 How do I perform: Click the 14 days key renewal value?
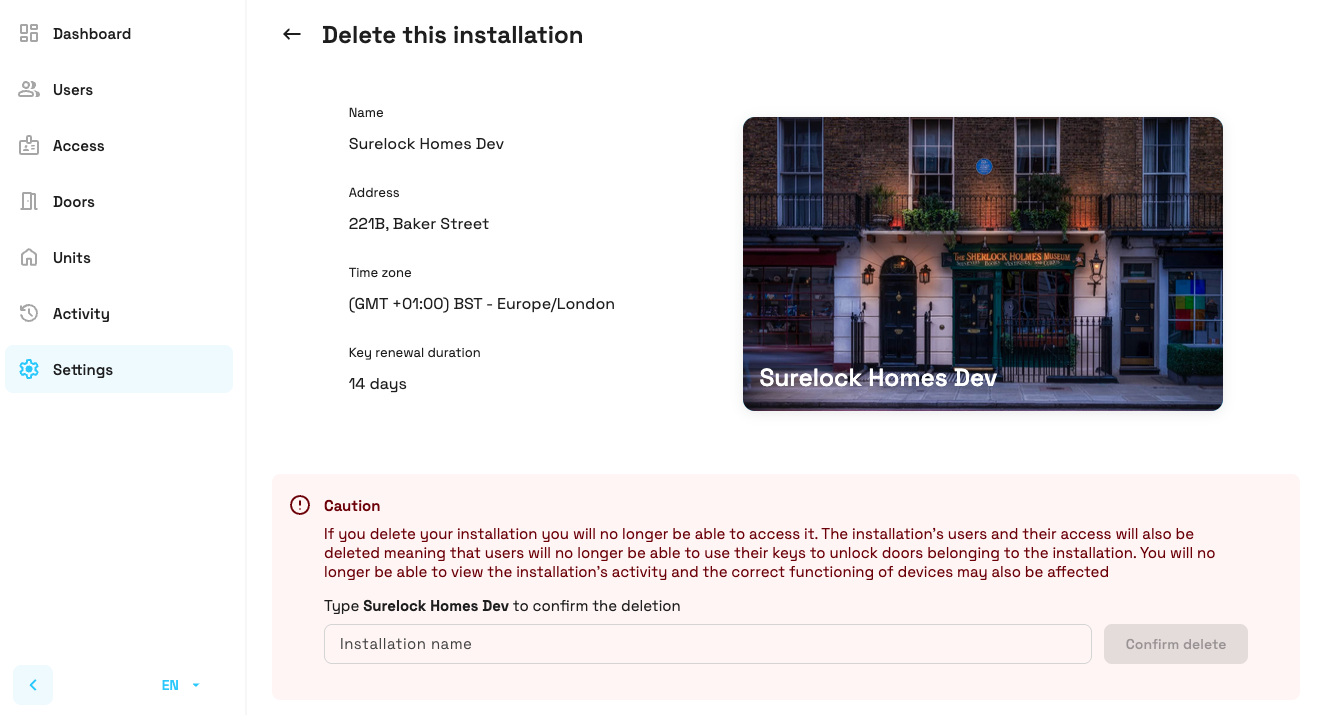pos(378,384)
